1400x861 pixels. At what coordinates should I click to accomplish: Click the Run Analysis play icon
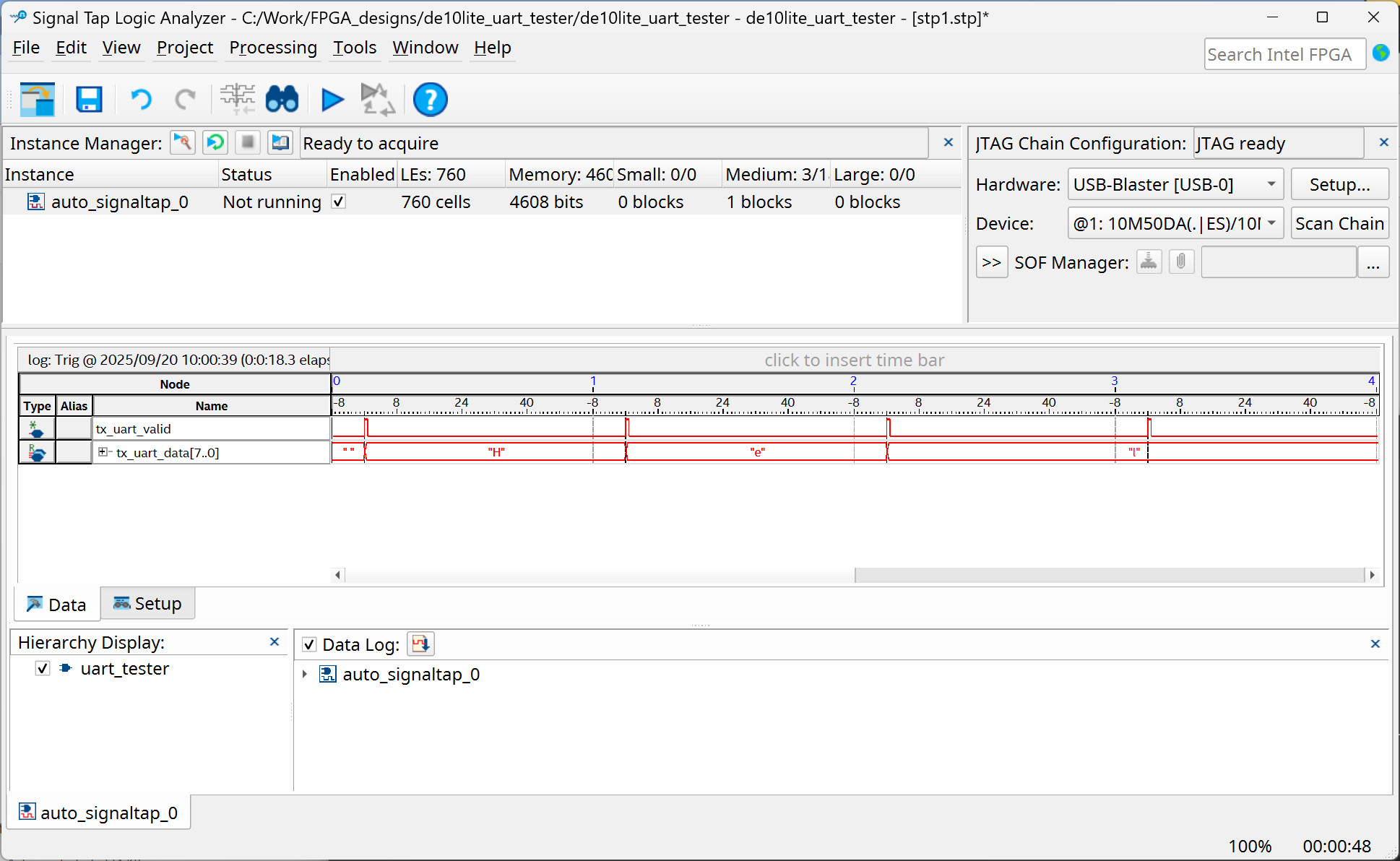(x=332, y=99)
